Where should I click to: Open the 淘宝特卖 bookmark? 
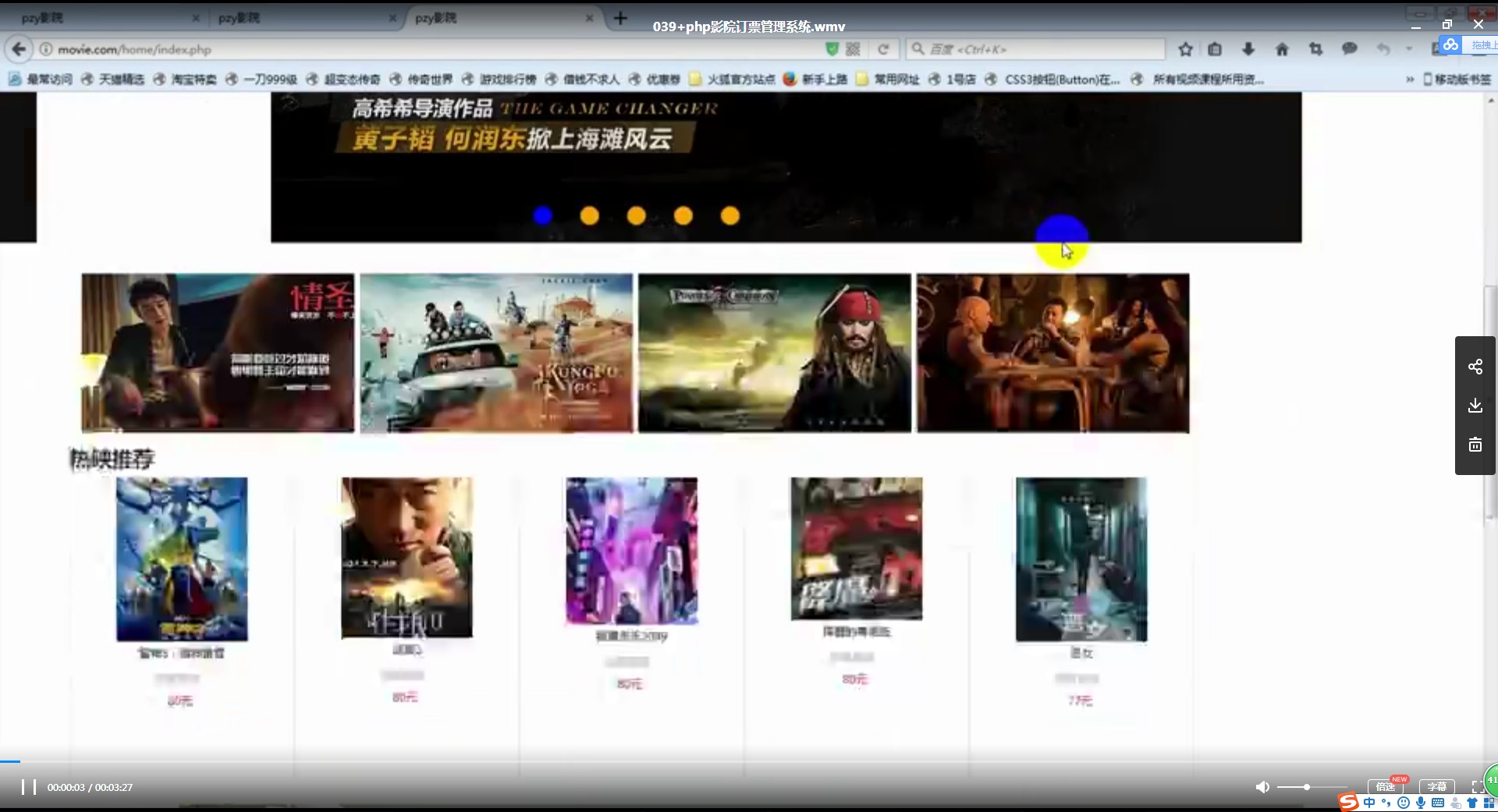tap(185, 79)
